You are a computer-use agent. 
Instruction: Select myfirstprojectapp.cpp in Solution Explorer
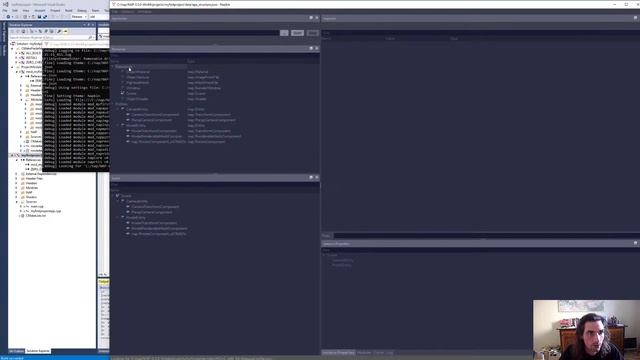coord(46,211)
